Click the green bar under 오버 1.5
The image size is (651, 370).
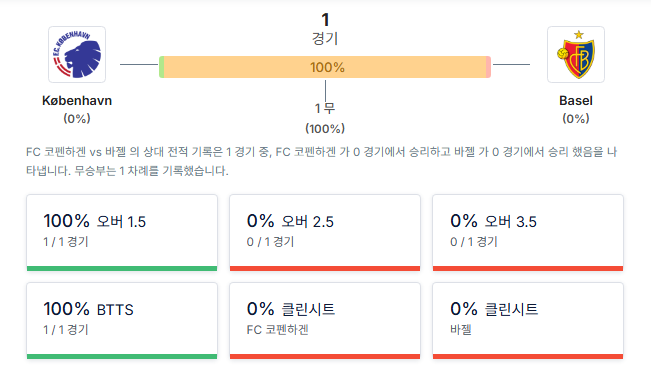[x=122, y=268]
